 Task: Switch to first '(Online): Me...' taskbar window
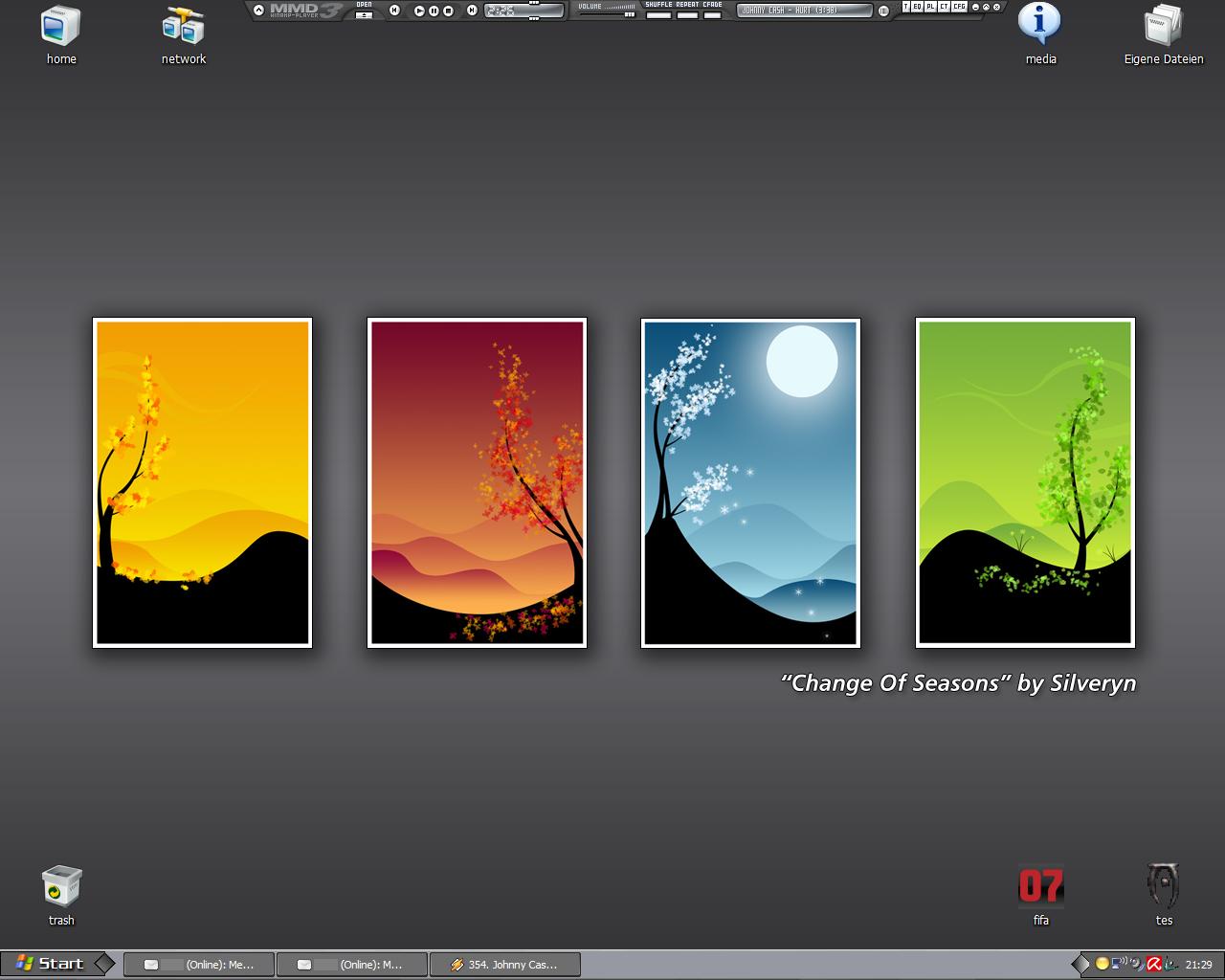point(199,965)
